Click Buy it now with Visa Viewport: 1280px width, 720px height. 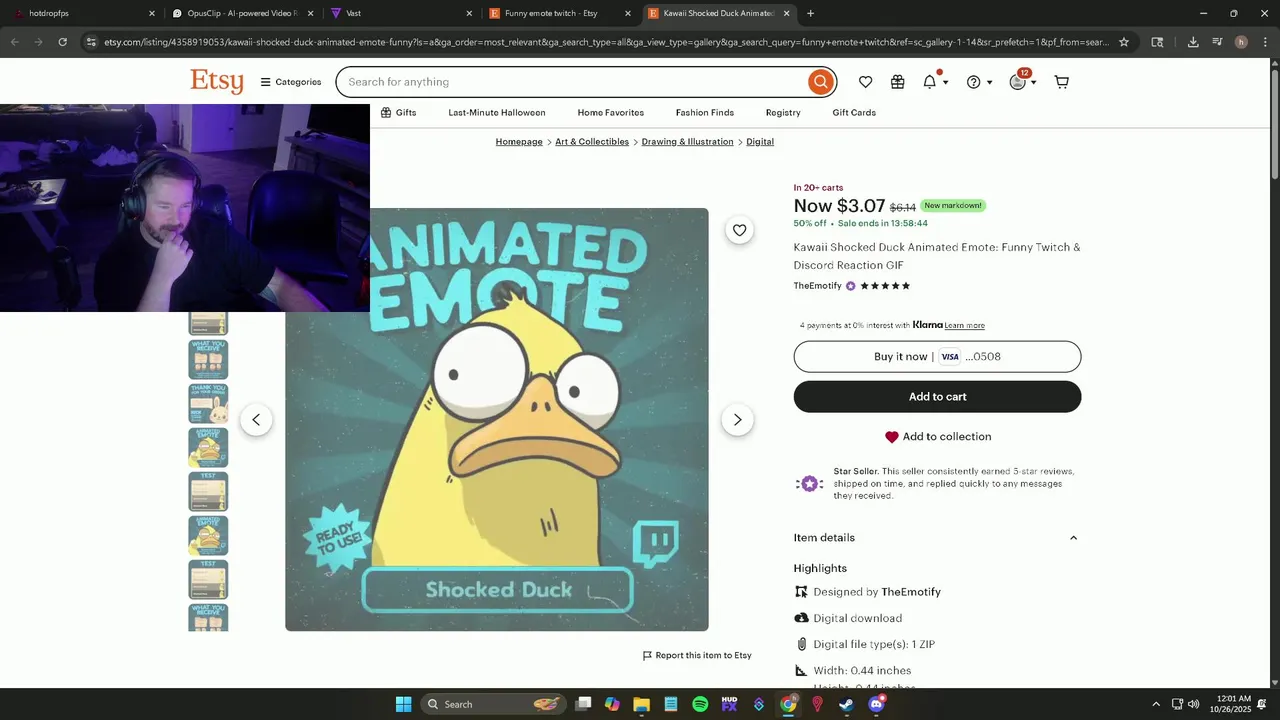[x=937, y=357]
